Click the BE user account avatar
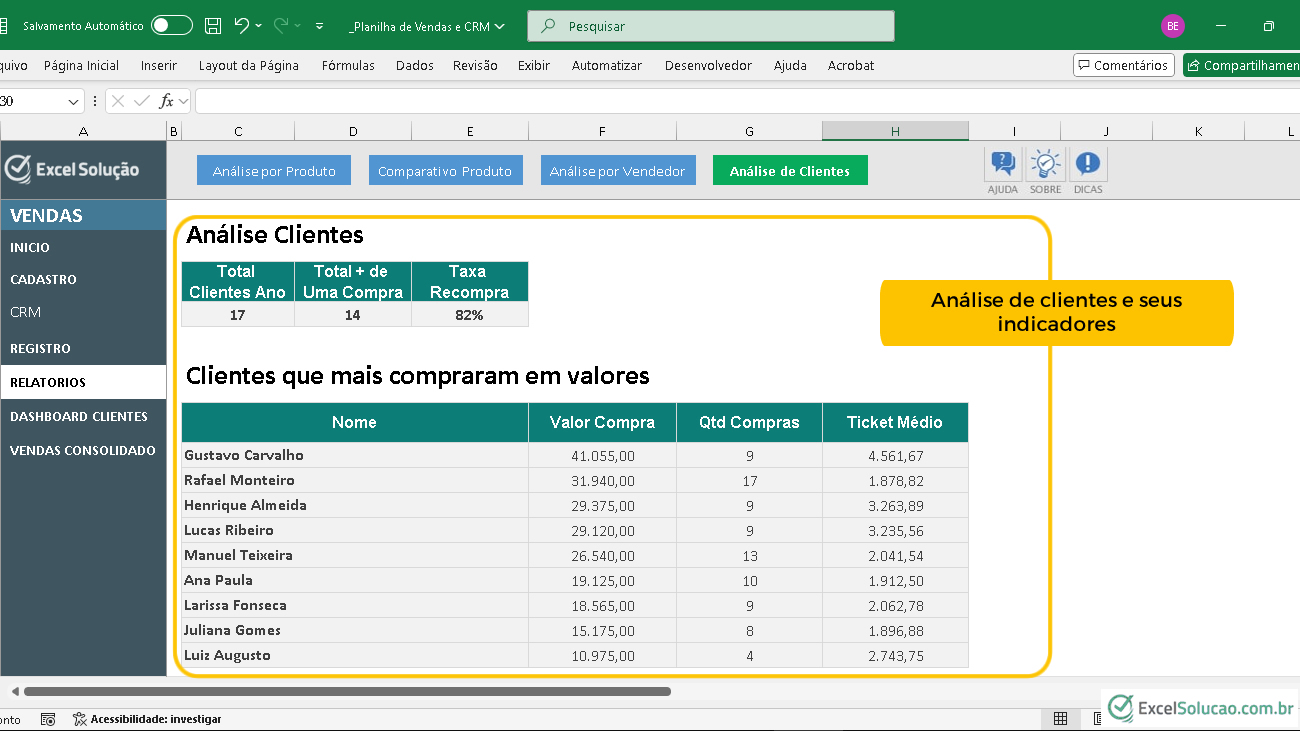Image resolution: width=1300 pixels, height=731 pixels. pos(1173,26)
